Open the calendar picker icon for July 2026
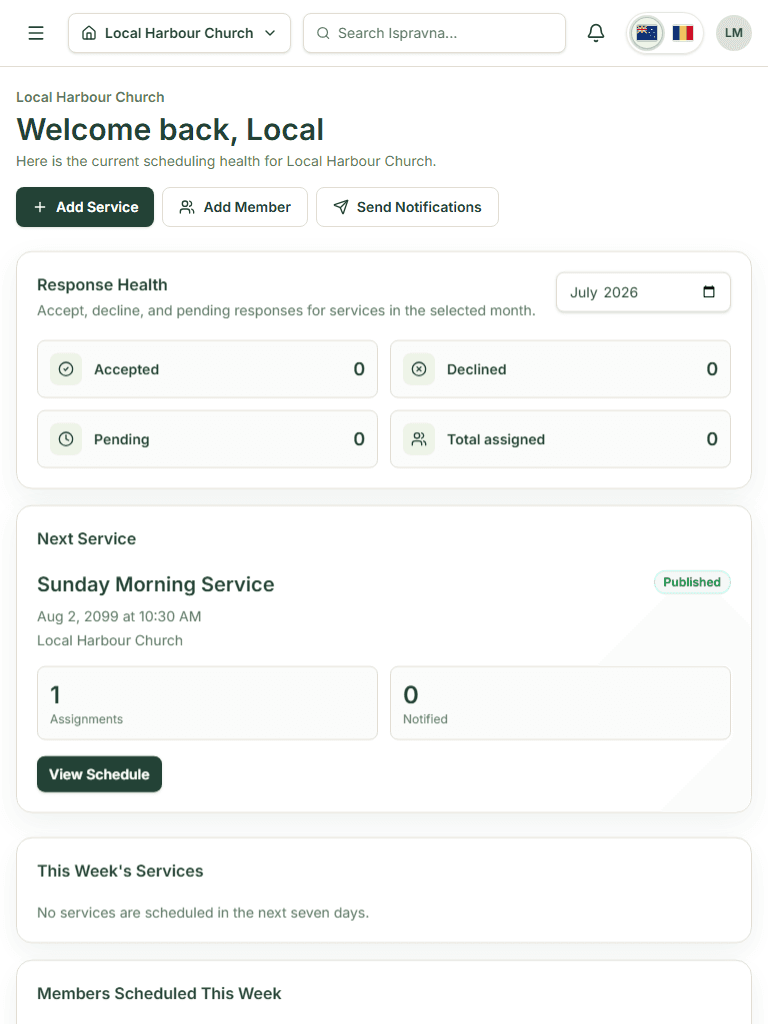Viewport: 768px width, 1024px height. [x=709, y=292]
